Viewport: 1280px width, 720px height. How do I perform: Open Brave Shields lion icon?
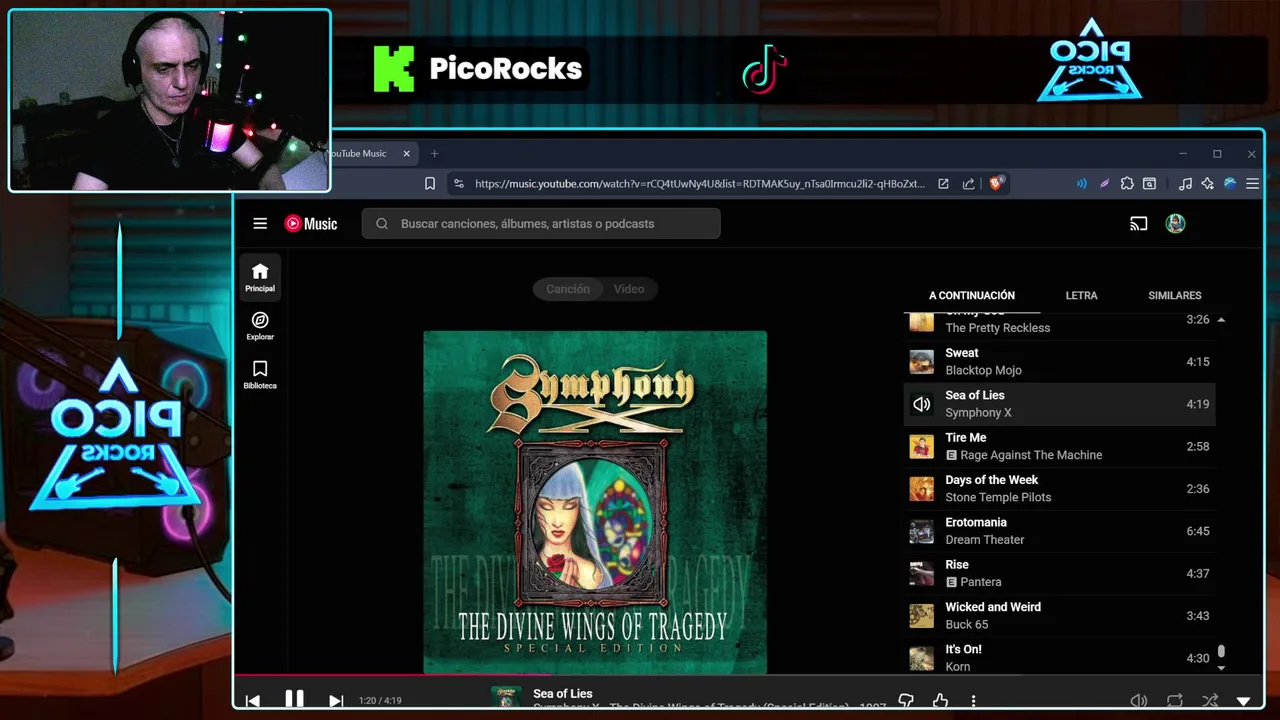(996, 183)
